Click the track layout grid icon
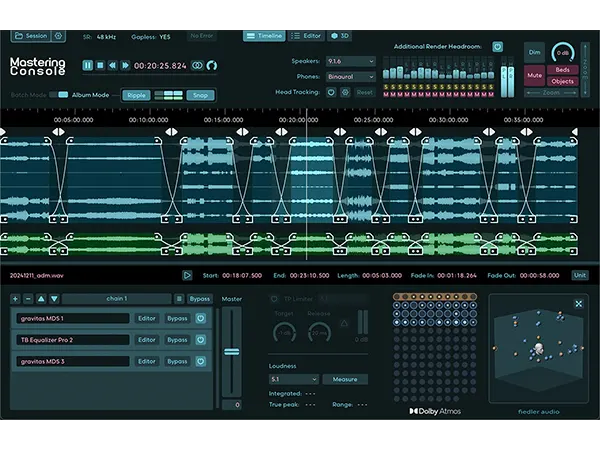 coord(168,95)
